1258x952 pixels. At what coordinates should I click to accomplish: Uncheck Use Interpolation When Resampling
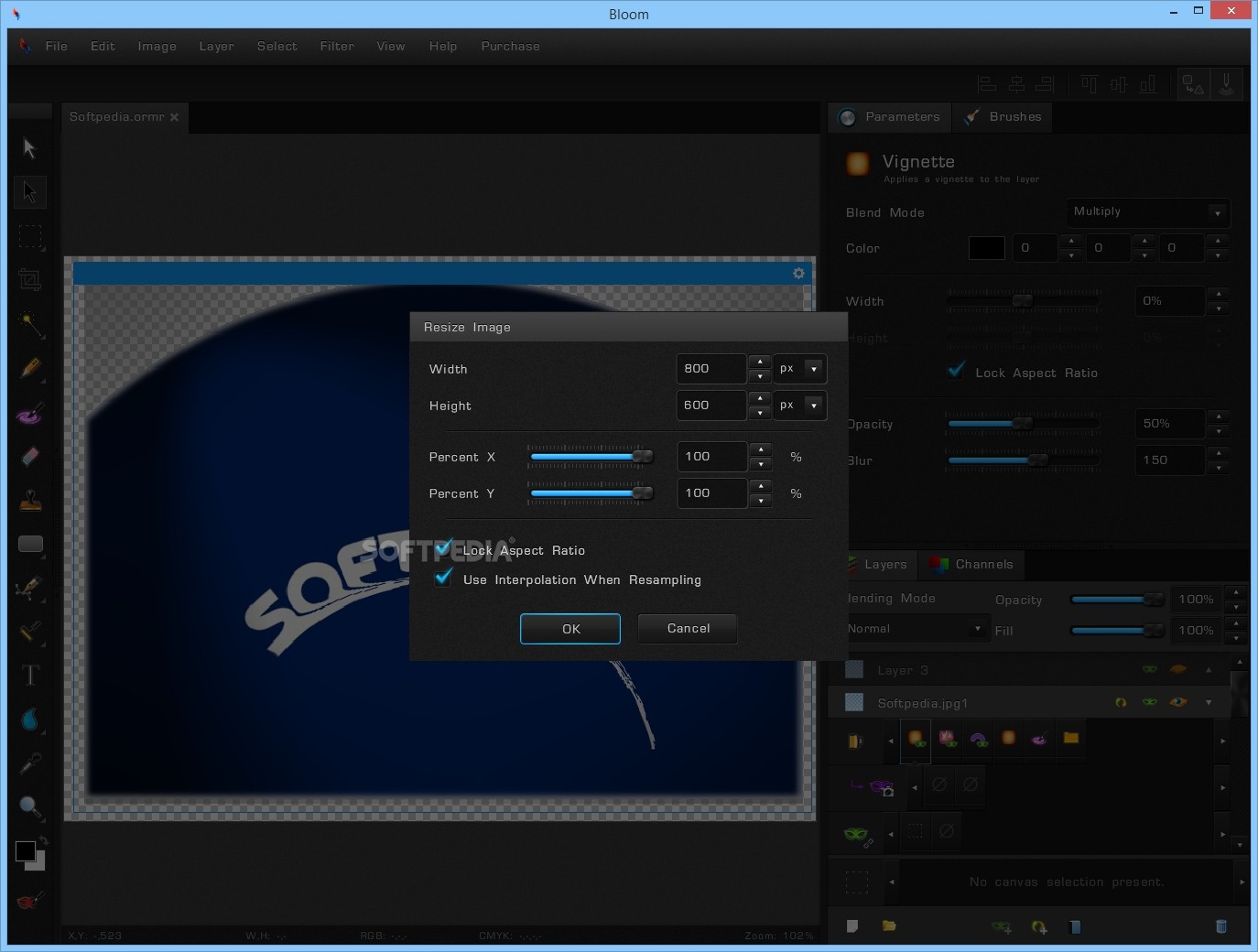[x=444, y=577]
